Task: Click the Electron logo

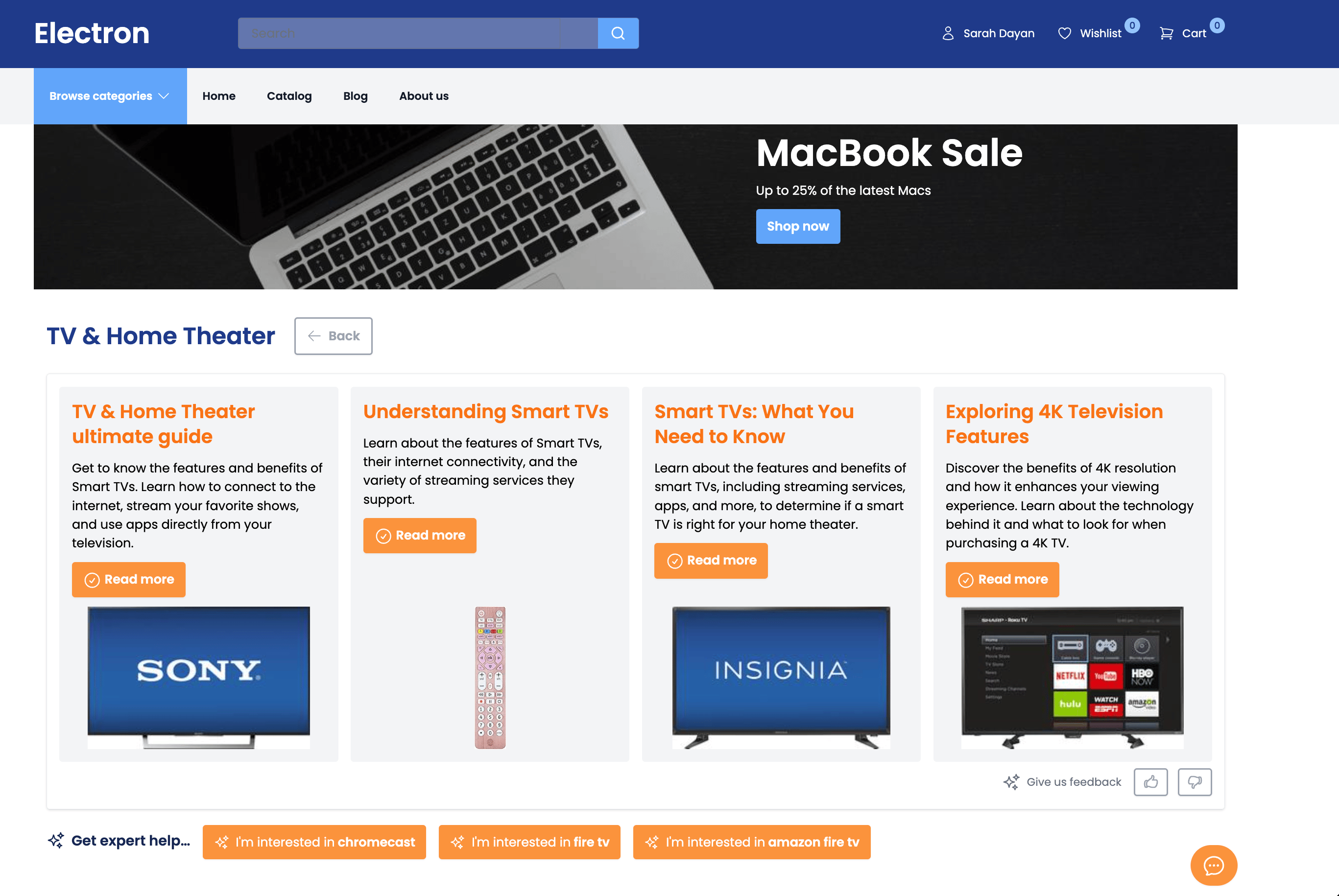Action: click(92, 33)
